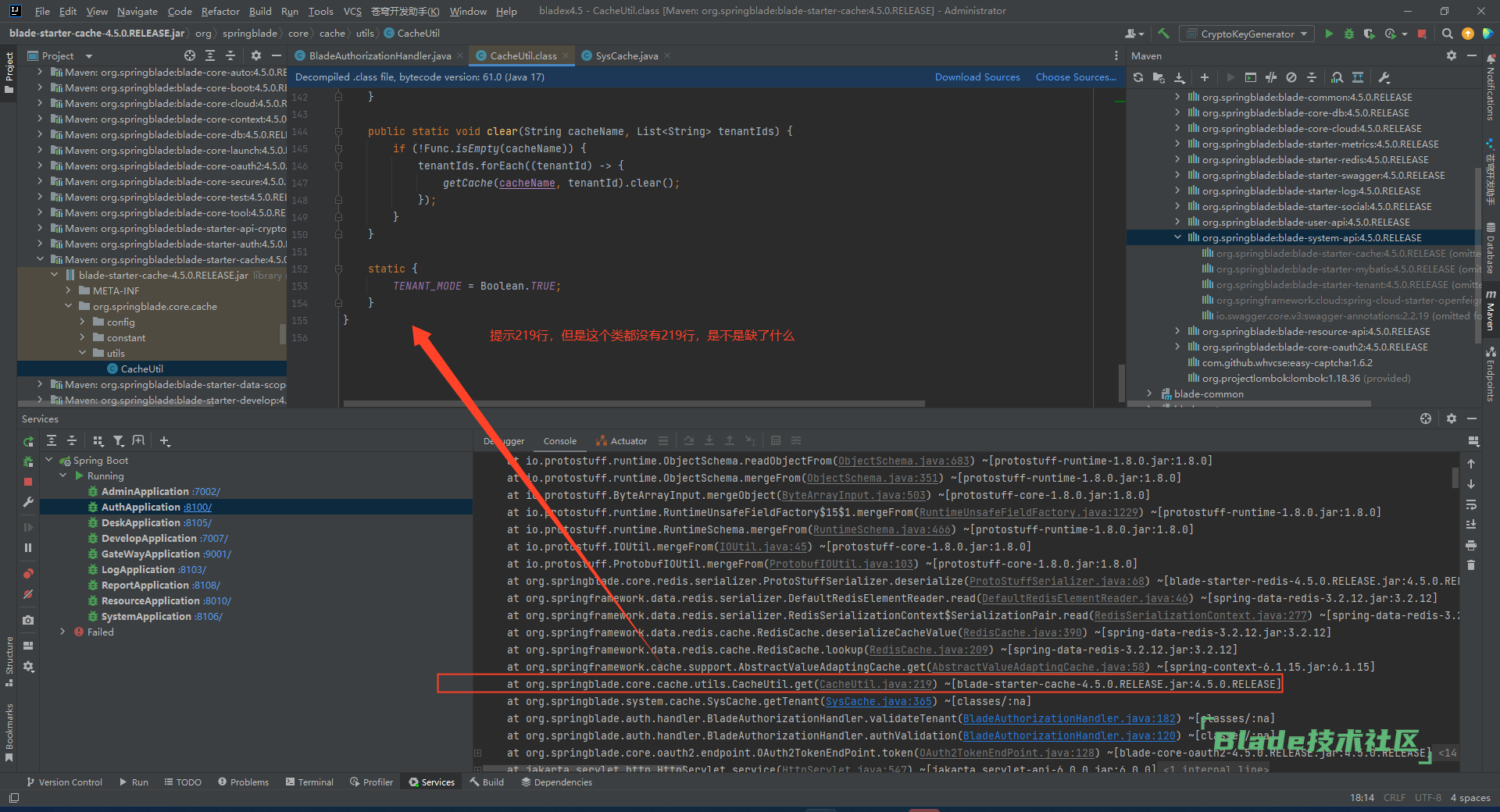Stop the running process with red square
The image size is (1500, 812).
(1422, 34)
